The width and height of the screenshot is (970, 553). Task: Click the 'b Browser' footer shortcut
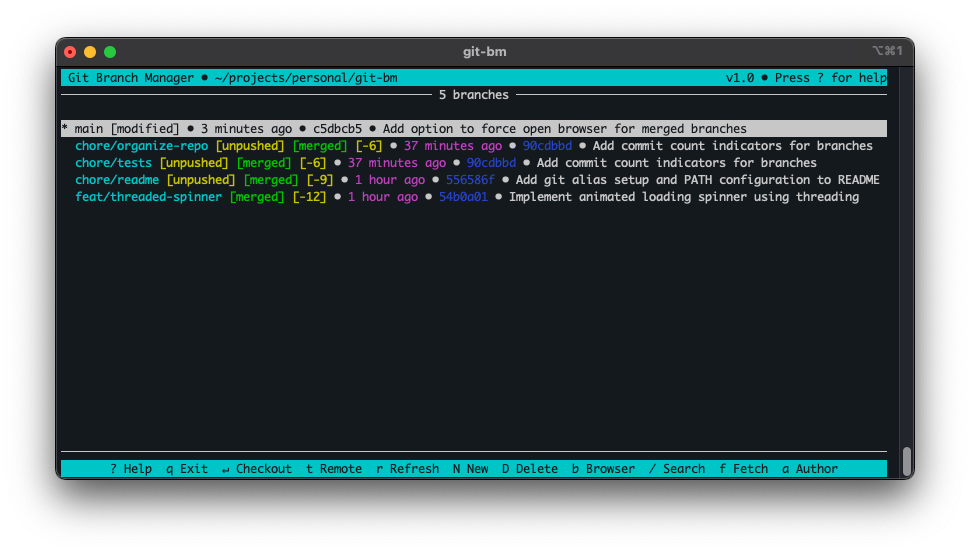tap(603, 469)
